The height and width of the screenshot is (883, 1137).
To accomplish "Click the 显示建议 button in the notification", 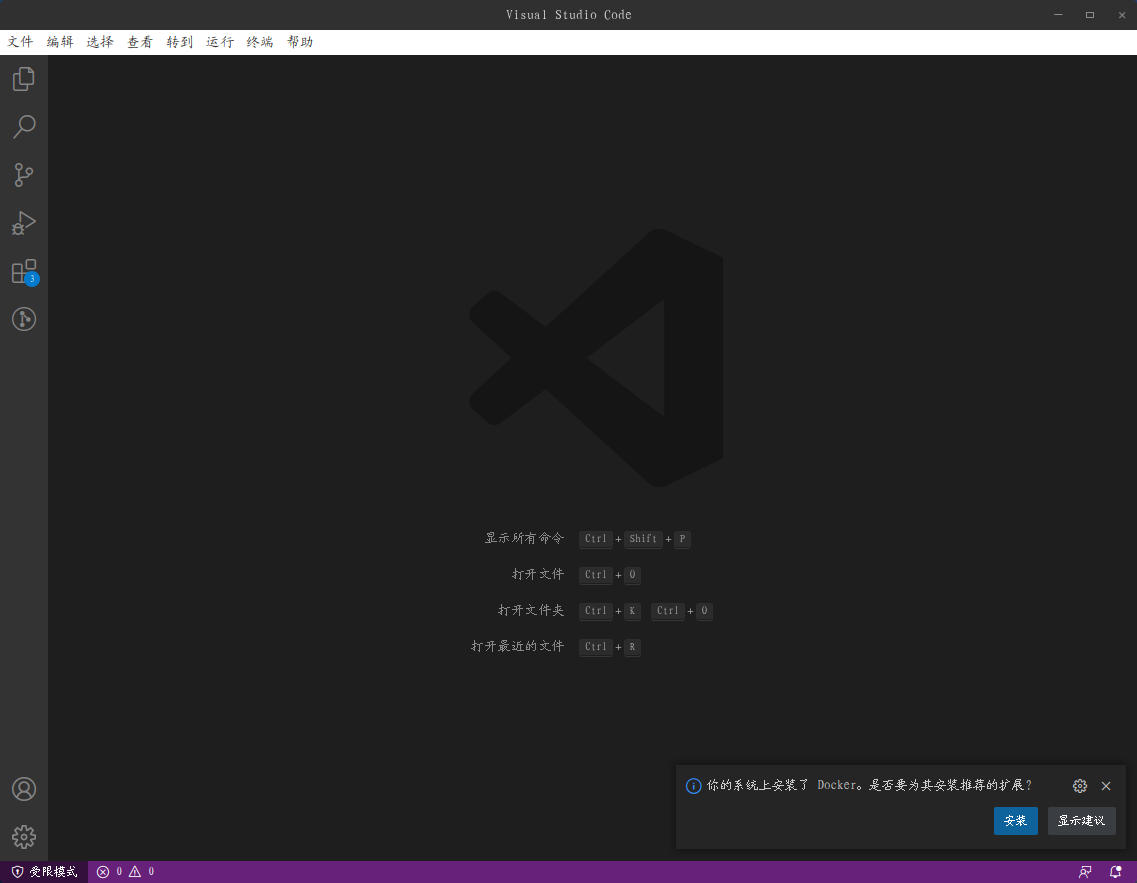I will pos(1081,820).
